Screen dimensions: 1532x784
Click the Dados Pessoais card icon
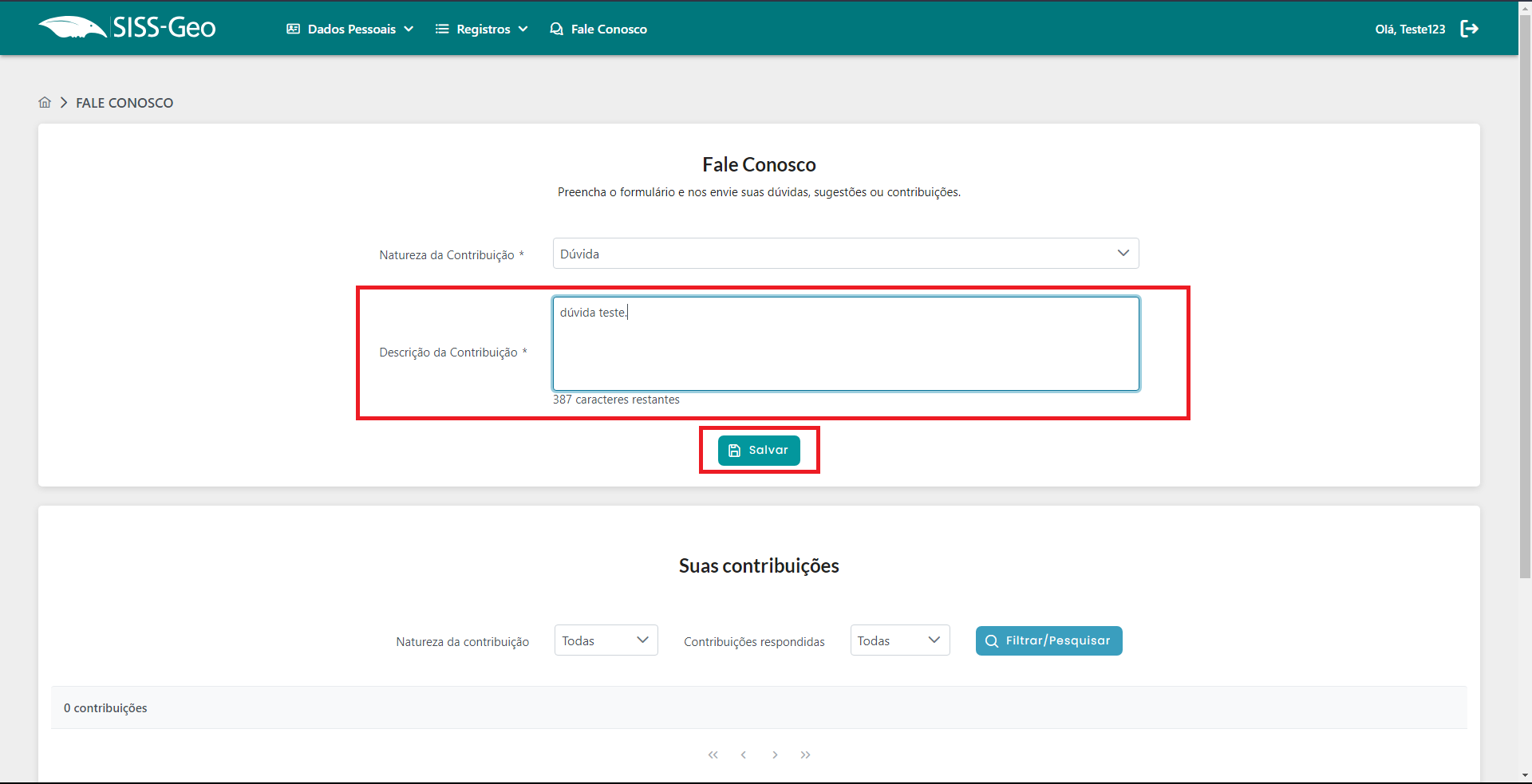pos(293,29)
